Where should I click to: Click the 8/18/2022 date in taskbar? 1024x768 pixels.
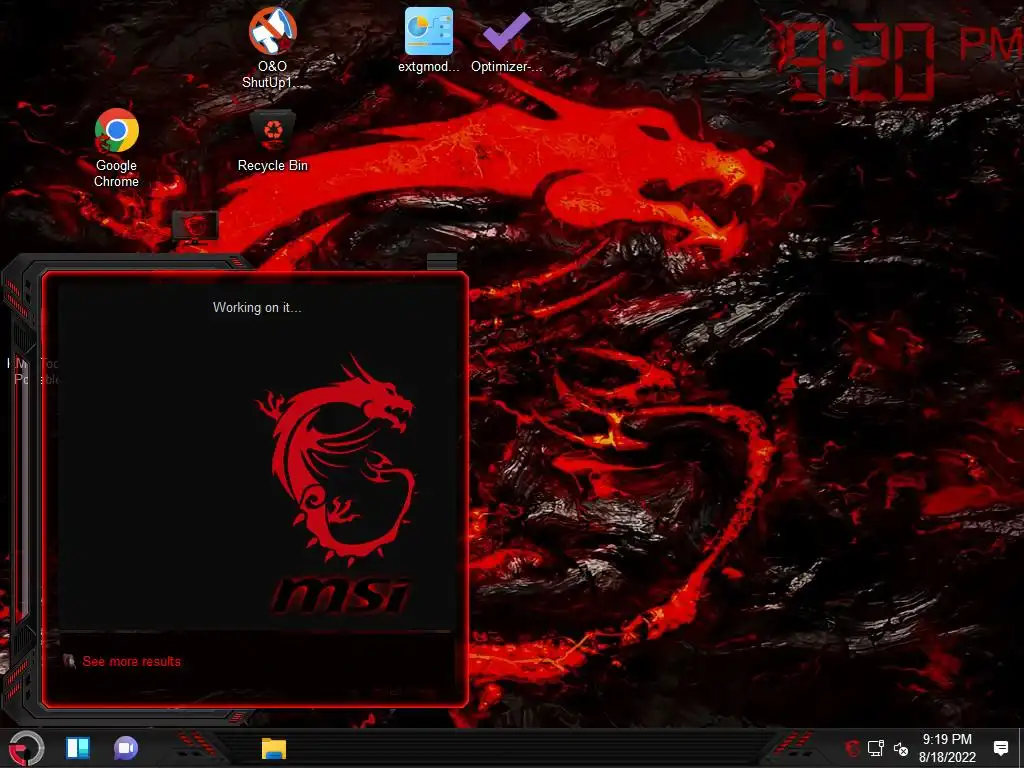pos(947,758)
